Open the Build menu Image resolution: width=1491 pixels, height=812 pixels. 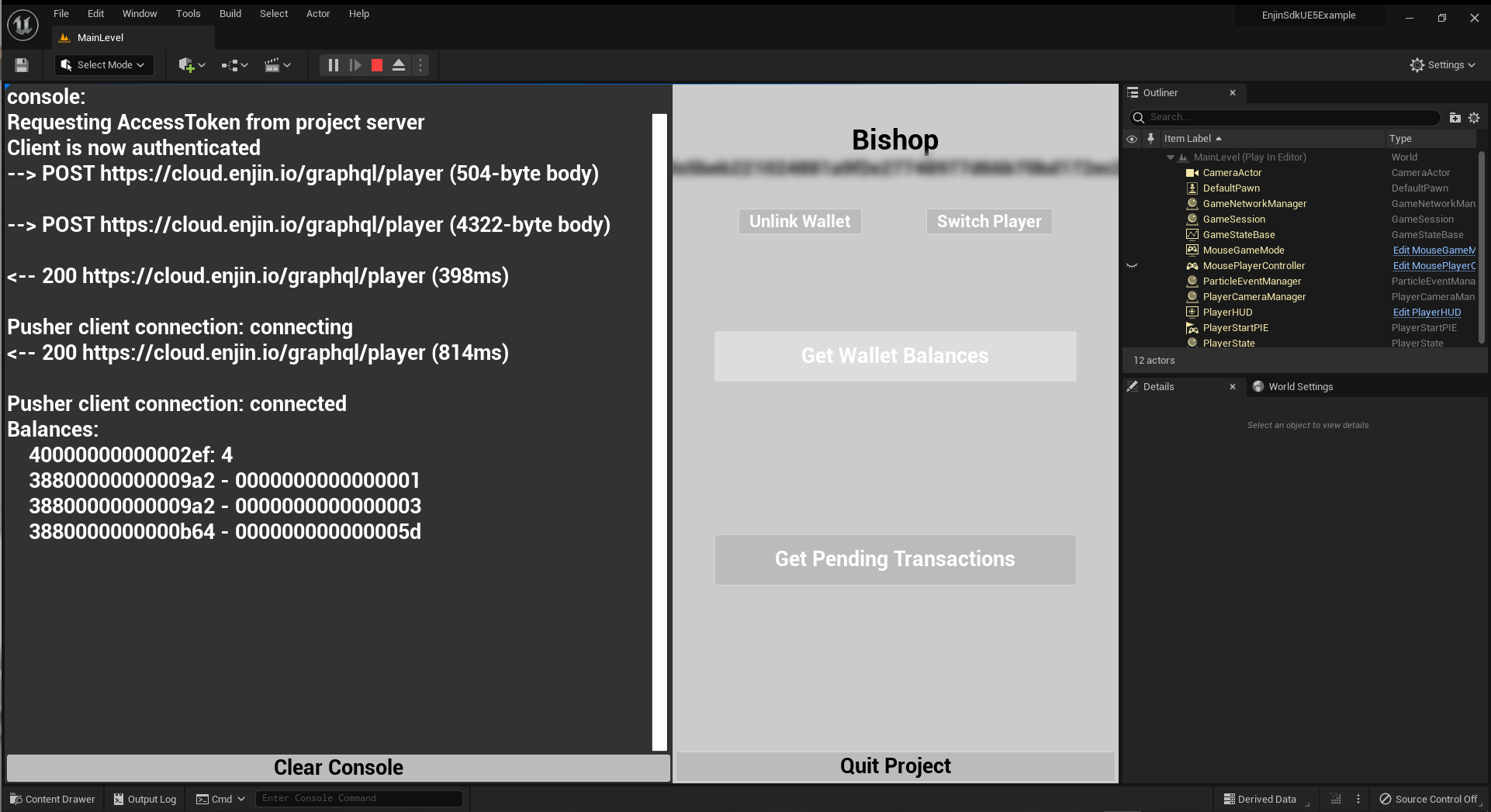point(230,14)
